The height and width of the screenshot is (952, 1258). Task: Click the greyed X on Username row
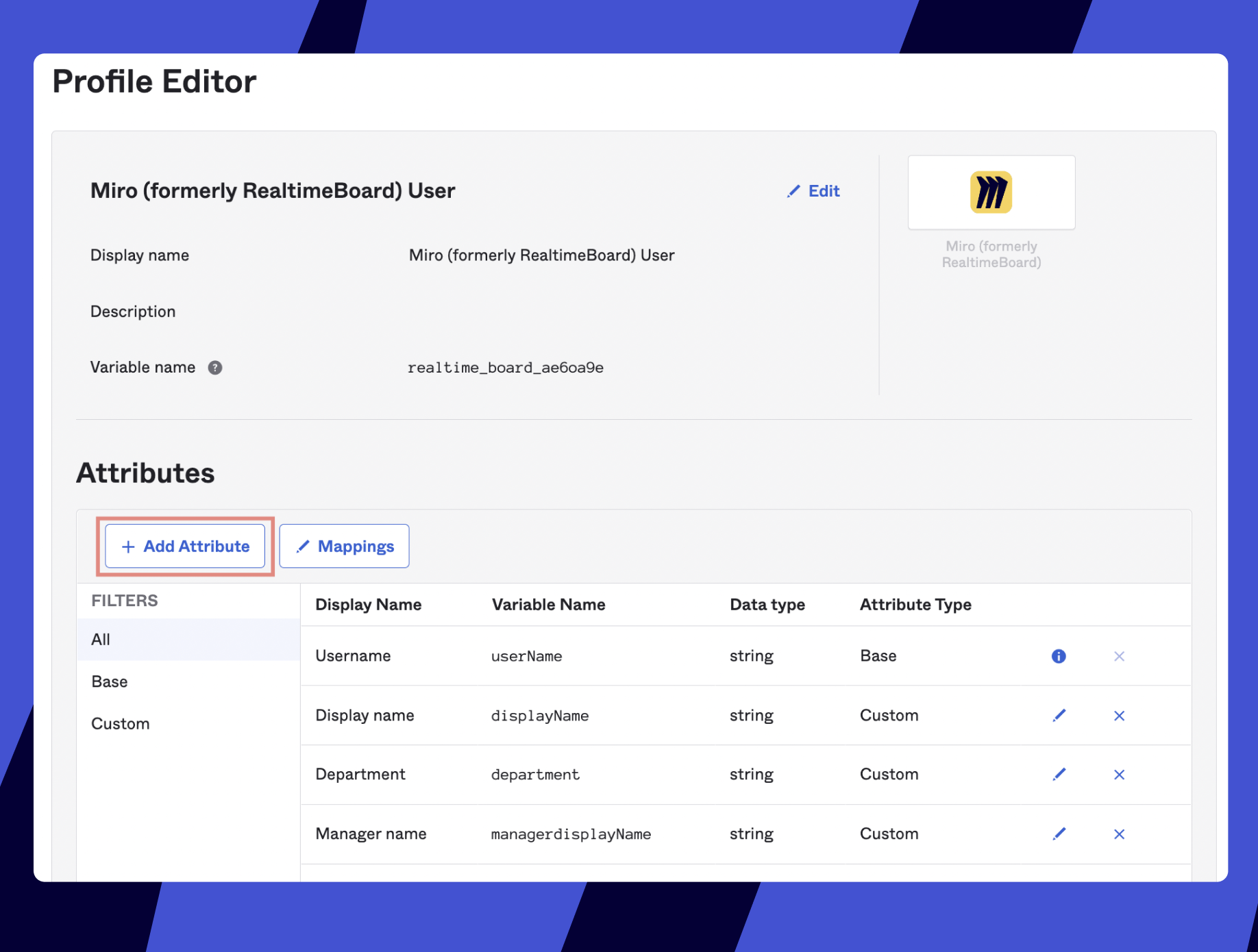click(1119, 656)
